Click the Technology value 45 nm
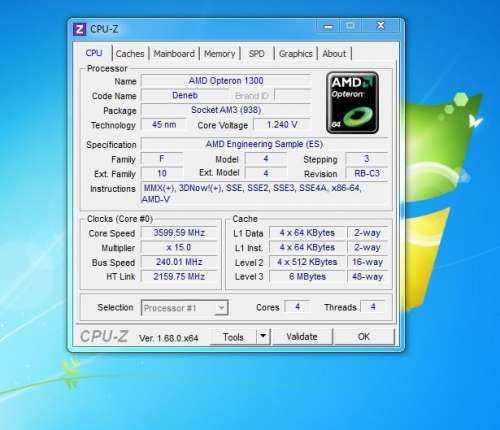The width and height of the screenshot is (500, 430). click(164, 125)
